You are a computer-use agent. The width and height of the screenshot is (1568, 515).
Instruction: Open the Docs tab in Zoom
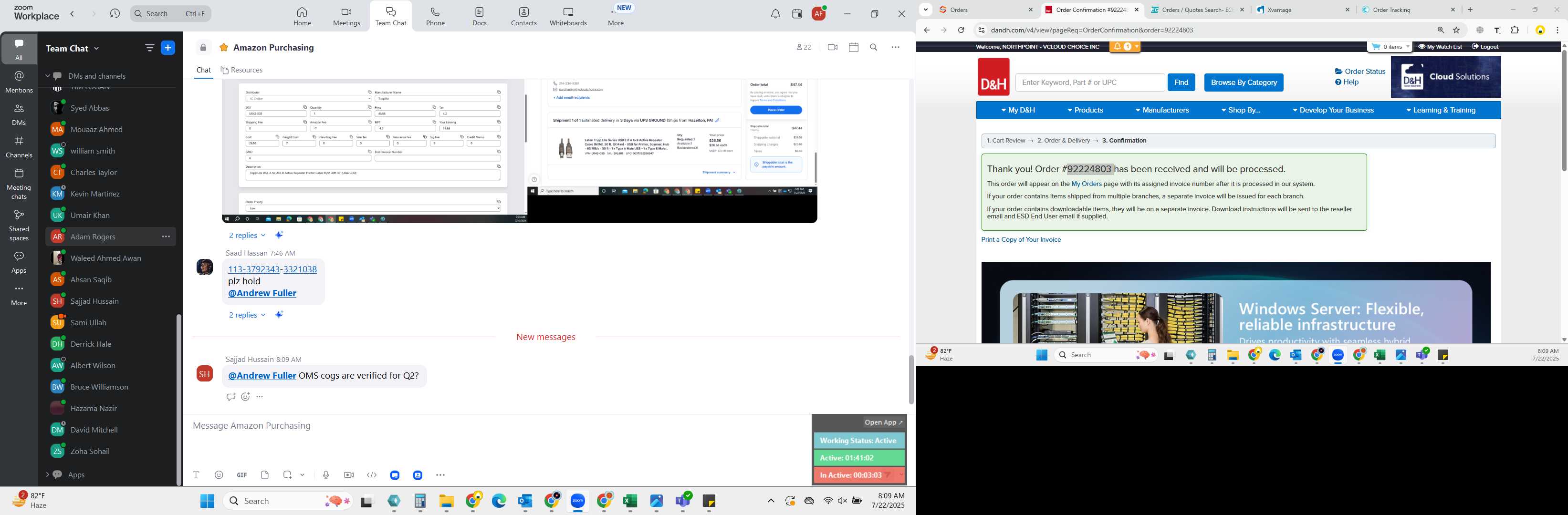(x=480, y=16)
